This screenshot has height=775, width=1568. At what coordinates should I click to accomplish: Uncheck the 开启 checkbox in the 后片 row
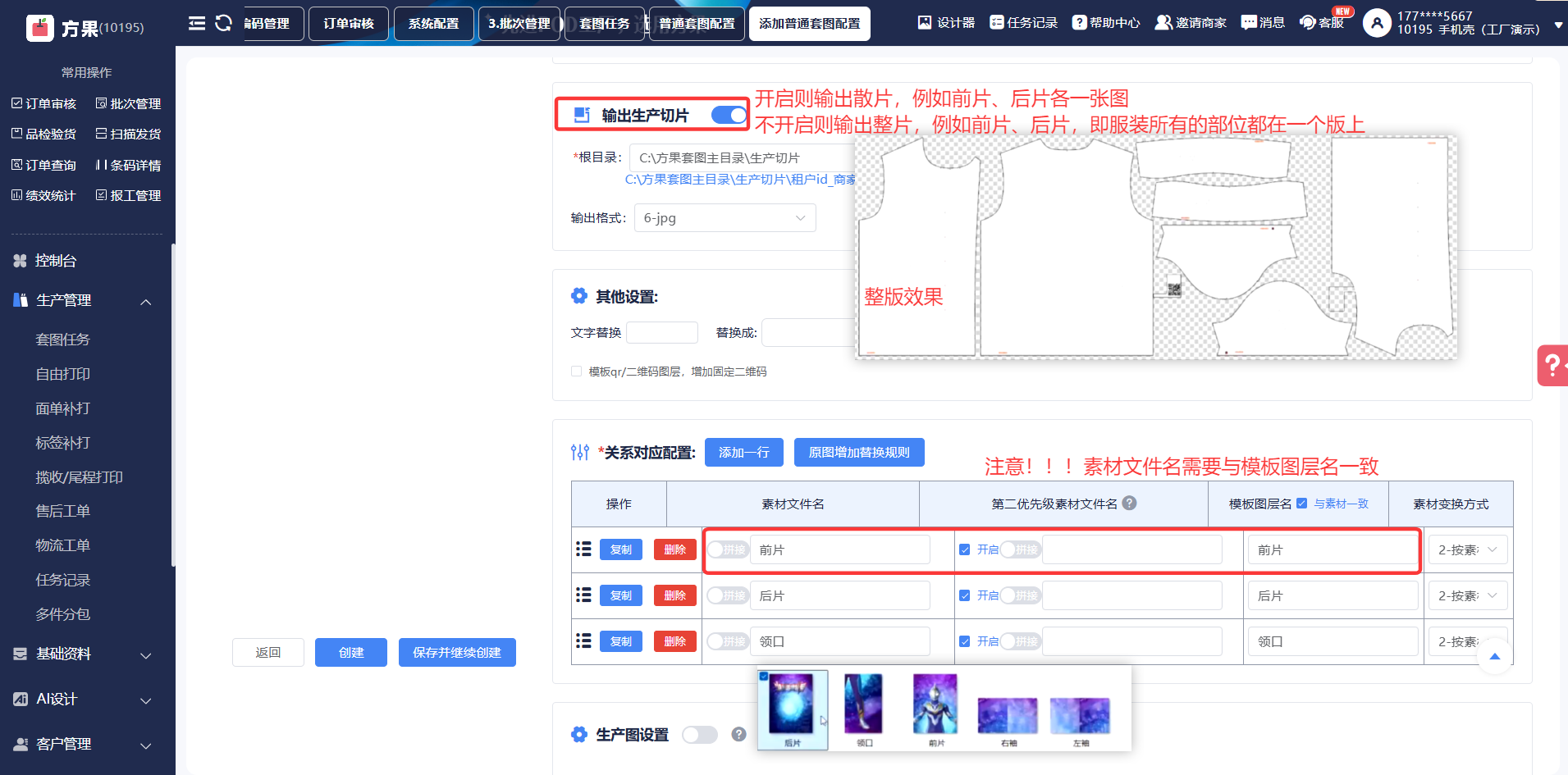[x=965, y=595]
